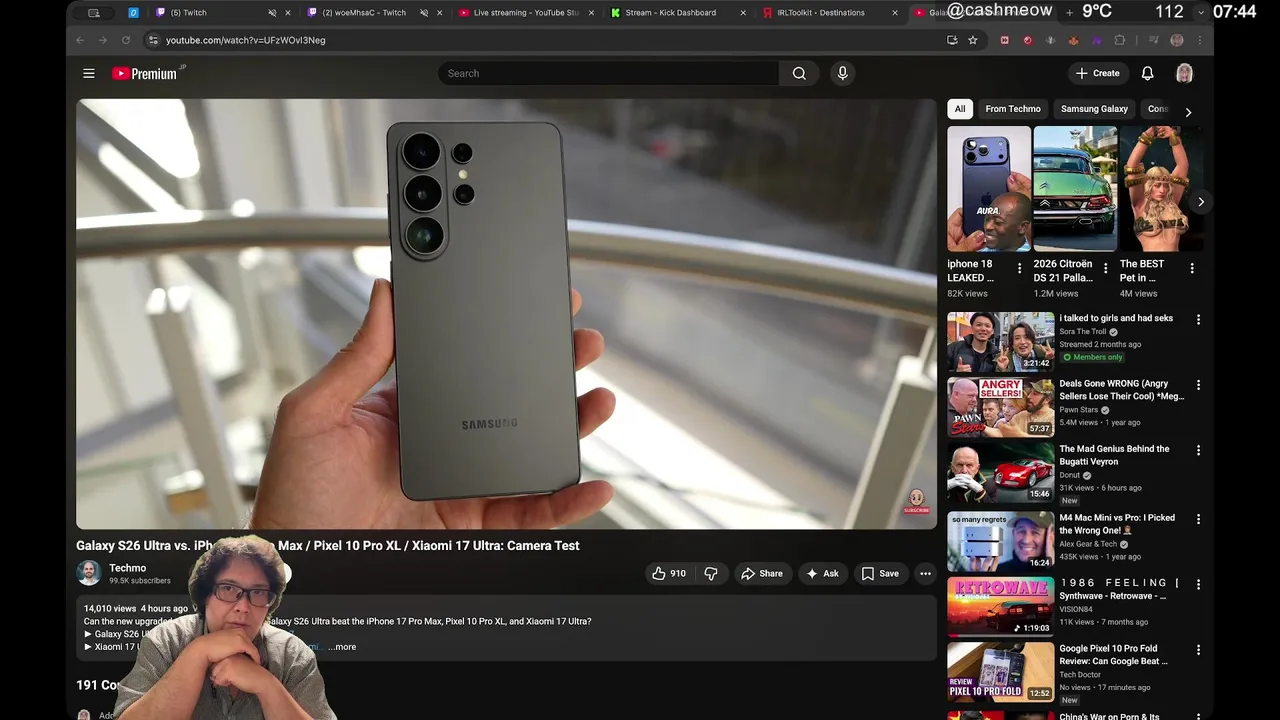
Task: Open Techmo channel avatar
Action: point(89,573)
